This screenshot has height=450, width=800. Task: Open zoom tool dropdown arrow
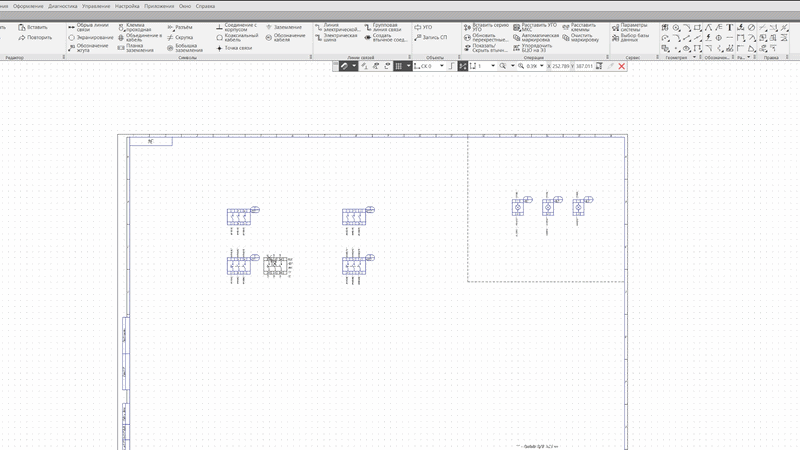[x=512, y=66]
